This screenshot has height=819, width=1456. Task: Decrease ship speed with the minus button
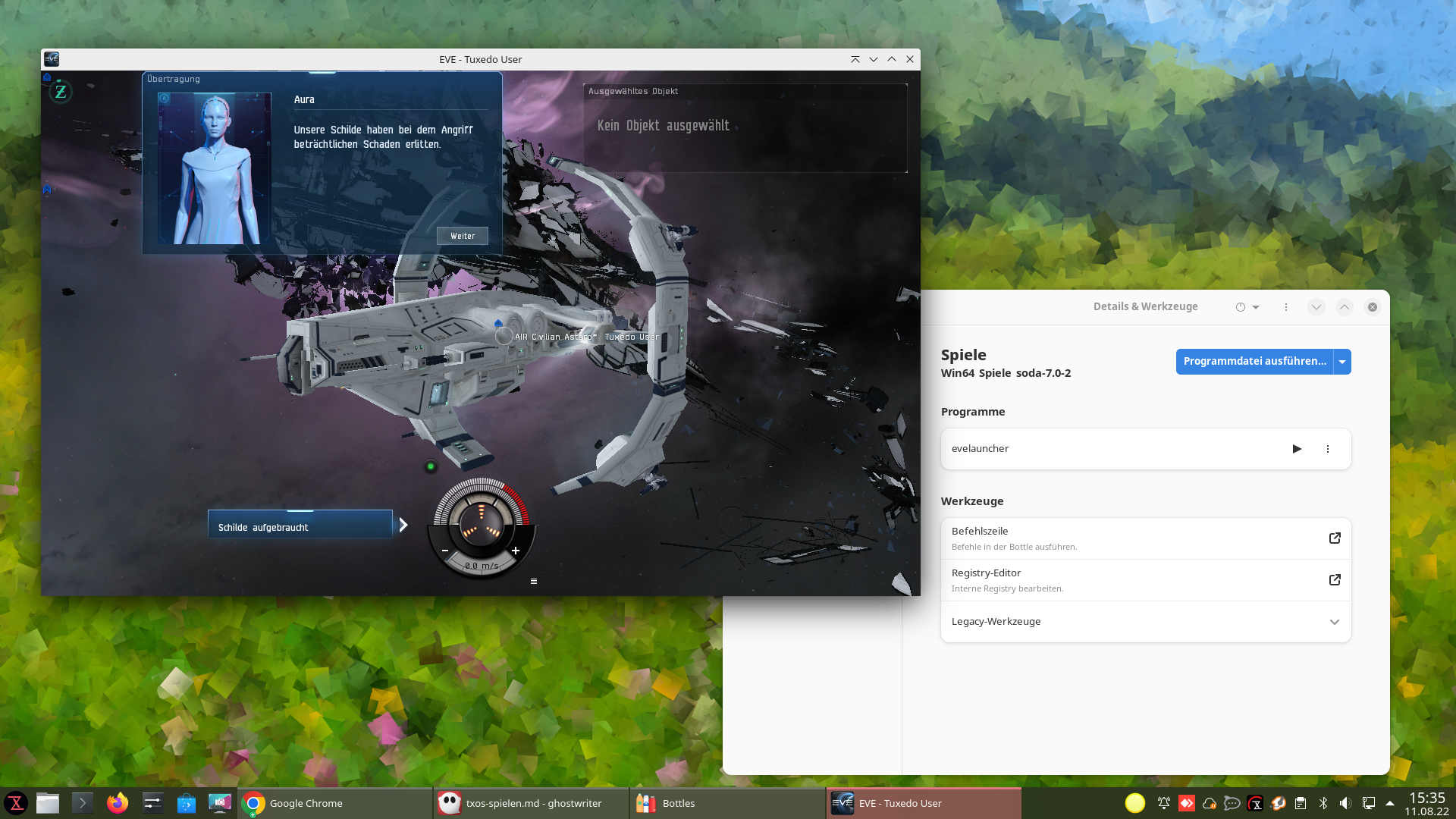445,551
